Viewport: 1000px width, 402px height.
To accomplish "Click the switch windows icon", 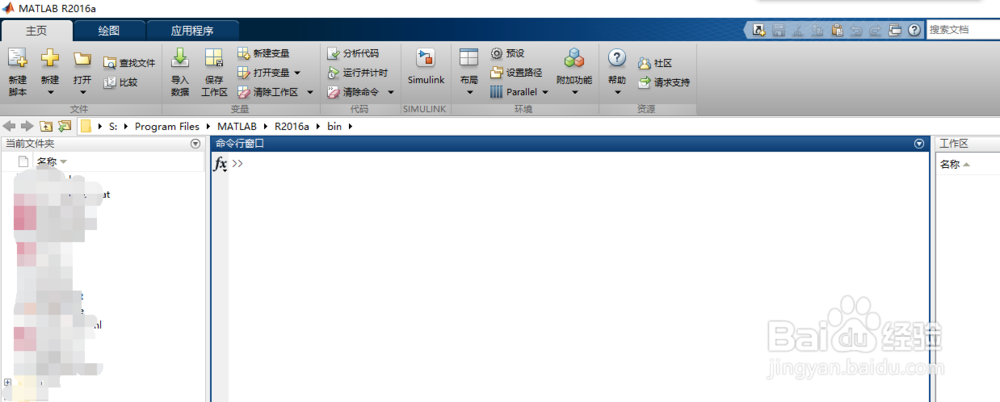I will [x=895, y=29].
